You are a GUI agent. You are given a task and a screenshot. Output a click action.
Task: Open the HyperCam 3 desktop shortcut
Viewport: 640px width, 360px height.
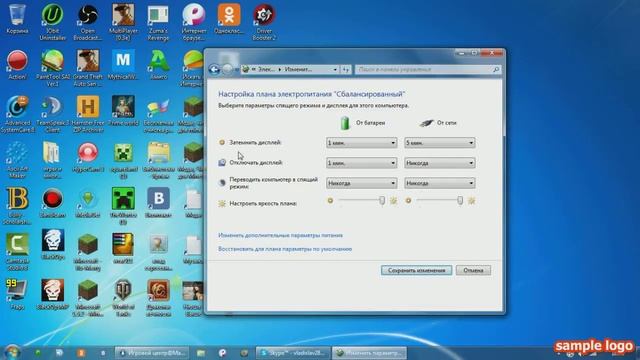[x=87, y=157]
